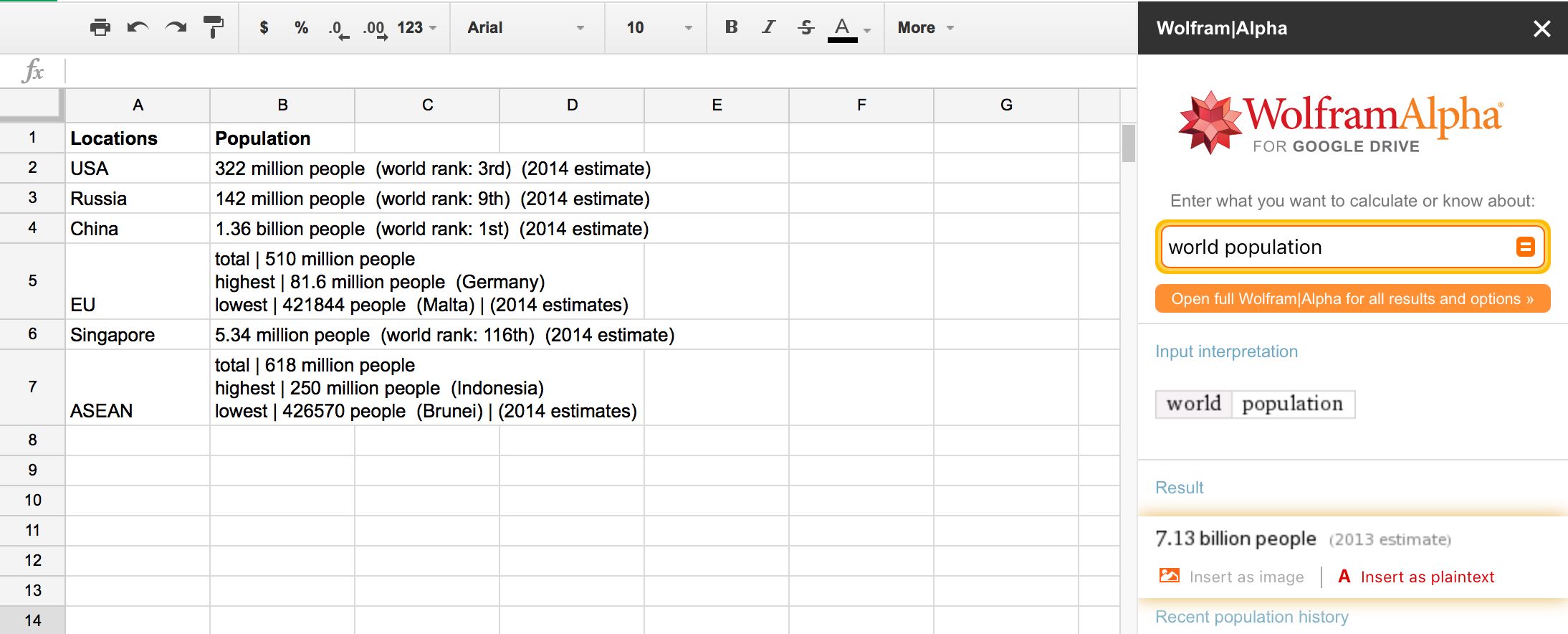The height and width of the screenshot is (634, 1568).
Task: Toggle bold formatting
Action: [731, 27]
